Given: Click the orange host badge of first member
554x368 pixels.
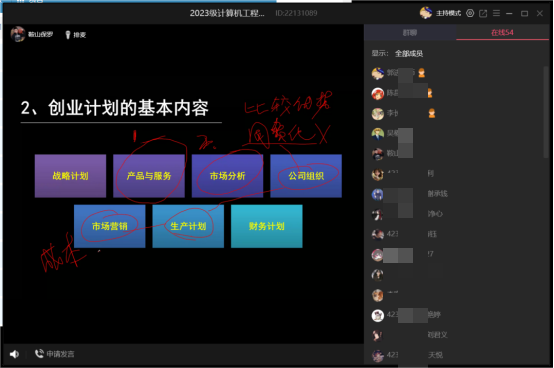Looking at the screenshot, I should [x=421, y=73].
